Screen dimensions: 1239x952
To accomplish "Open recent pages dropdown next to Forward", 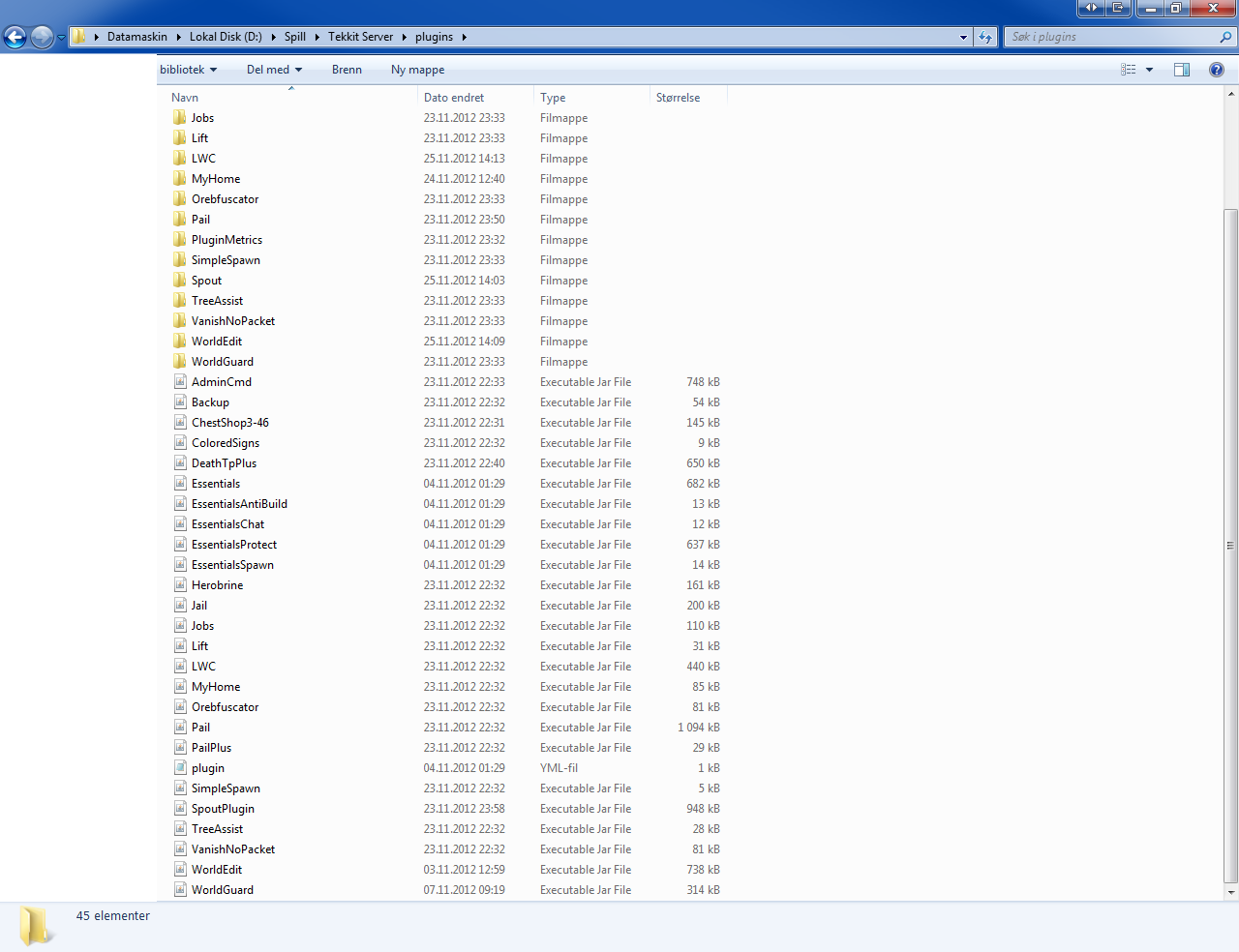I will pyautogui.click(x=61, y=37).
